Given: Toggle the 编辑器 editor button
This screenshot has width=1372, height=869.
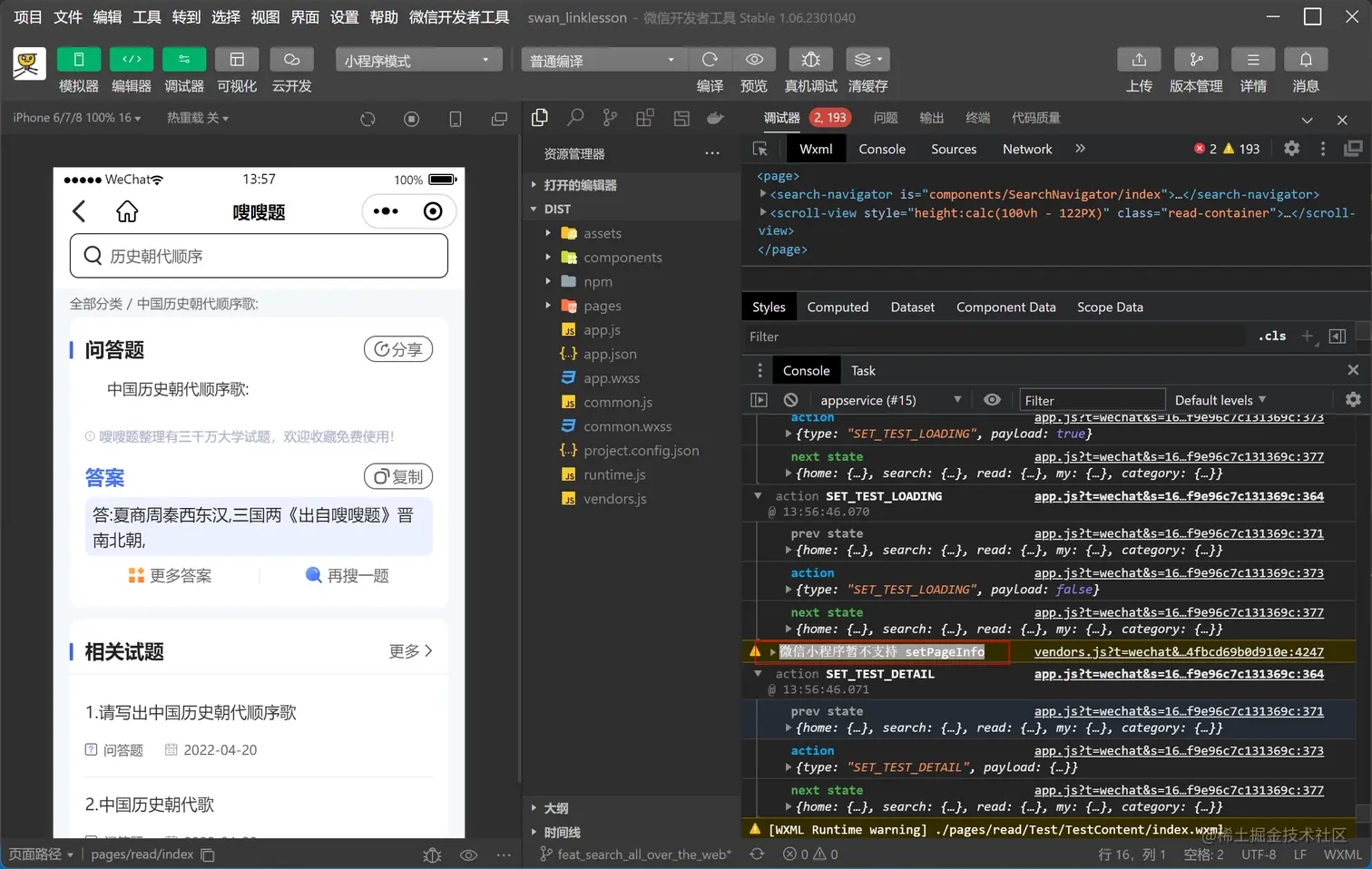Looking at the screenshot, I should 132,59.
